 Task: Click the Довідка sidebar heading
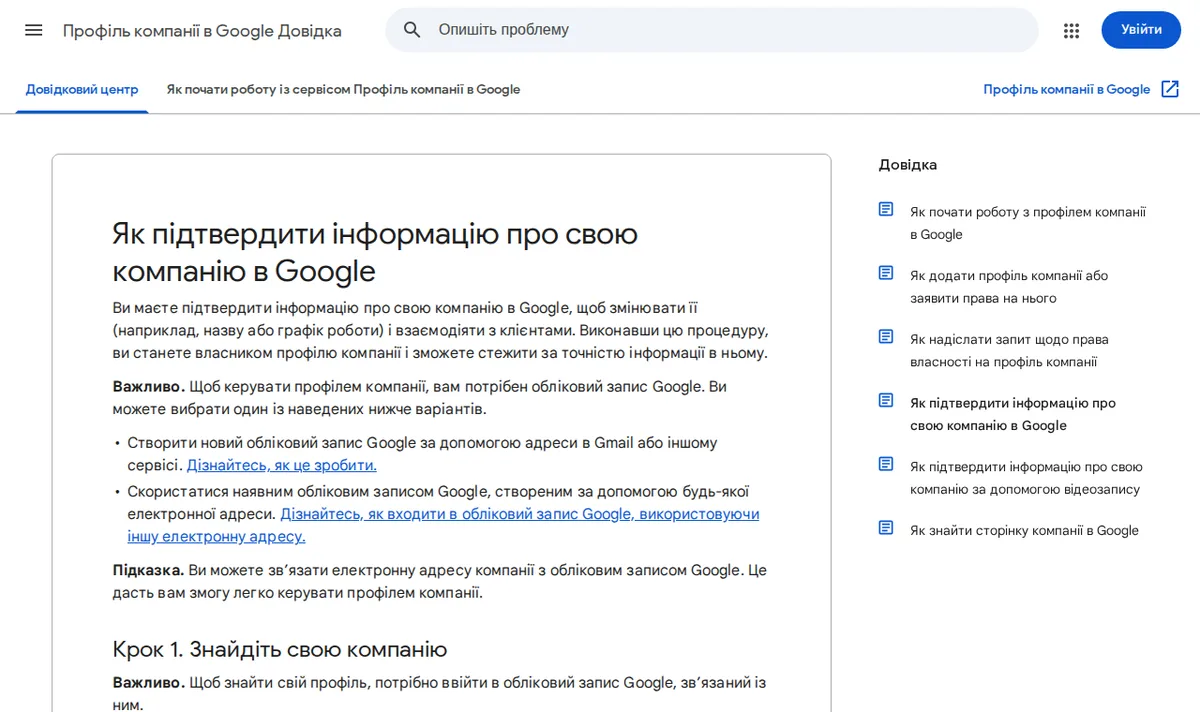pos(908,165)
